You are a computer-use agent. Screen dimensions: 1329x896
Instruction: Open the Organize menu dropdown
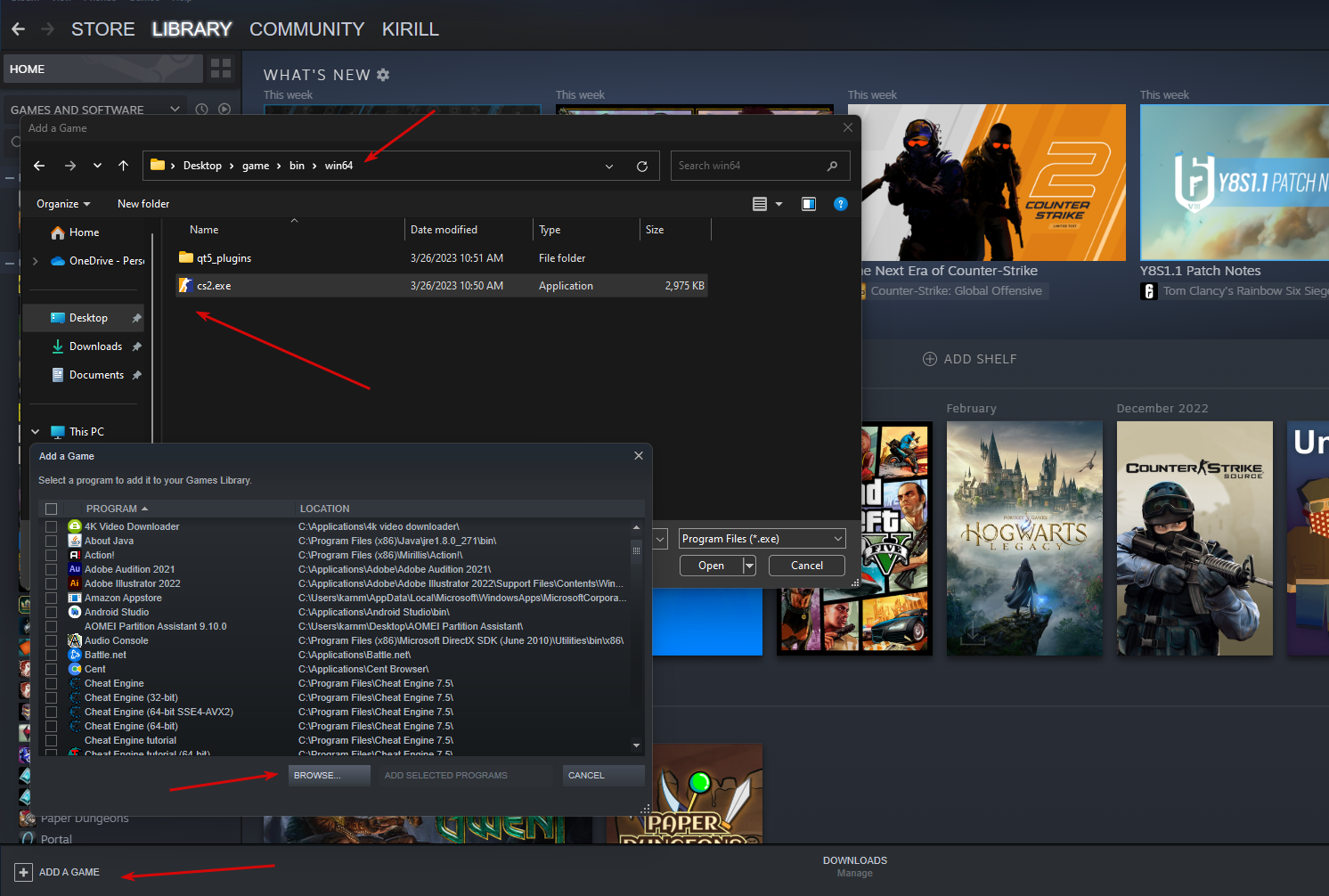pyautogui.click(x=64, y=204)
